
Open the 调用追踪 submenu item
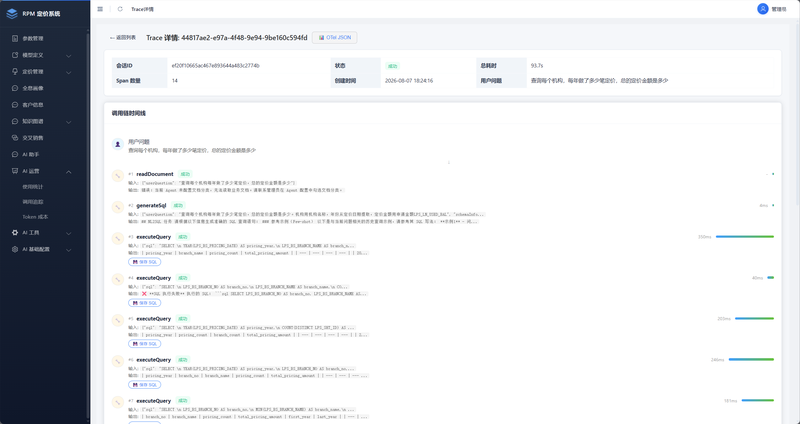(x=33, y=202)
